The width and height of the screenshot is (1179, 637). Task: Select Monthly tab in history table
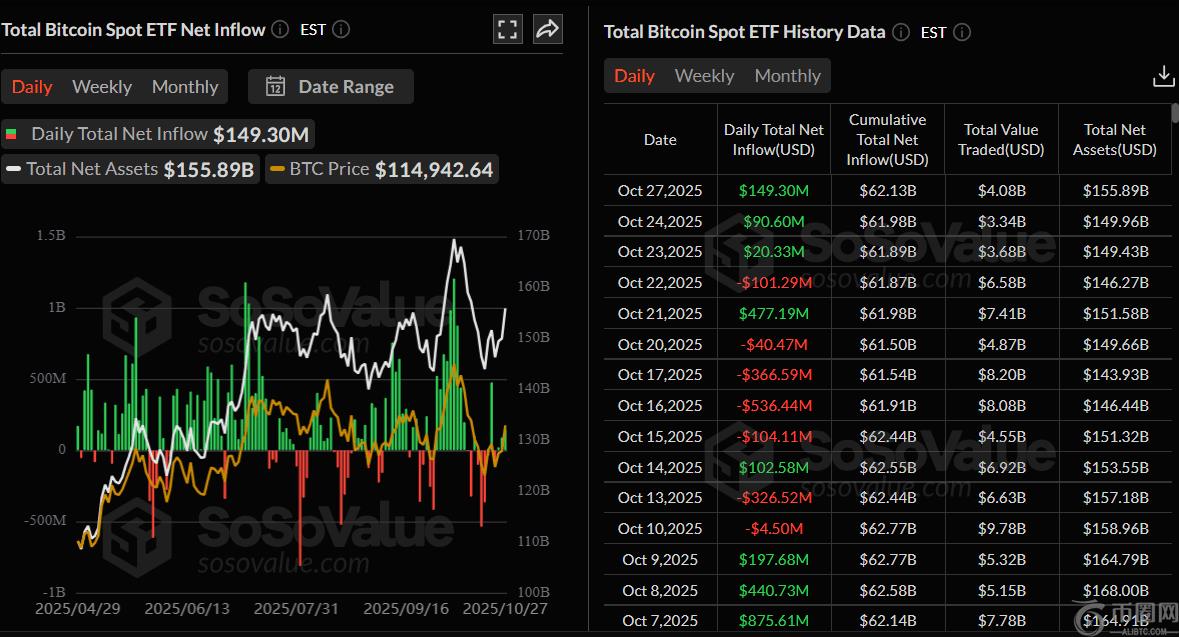[x=787, y=76]
